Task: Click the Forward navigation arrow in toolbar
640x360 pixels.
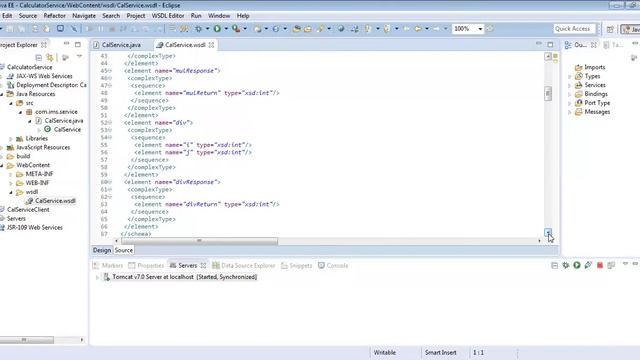Action: (437, 29)
